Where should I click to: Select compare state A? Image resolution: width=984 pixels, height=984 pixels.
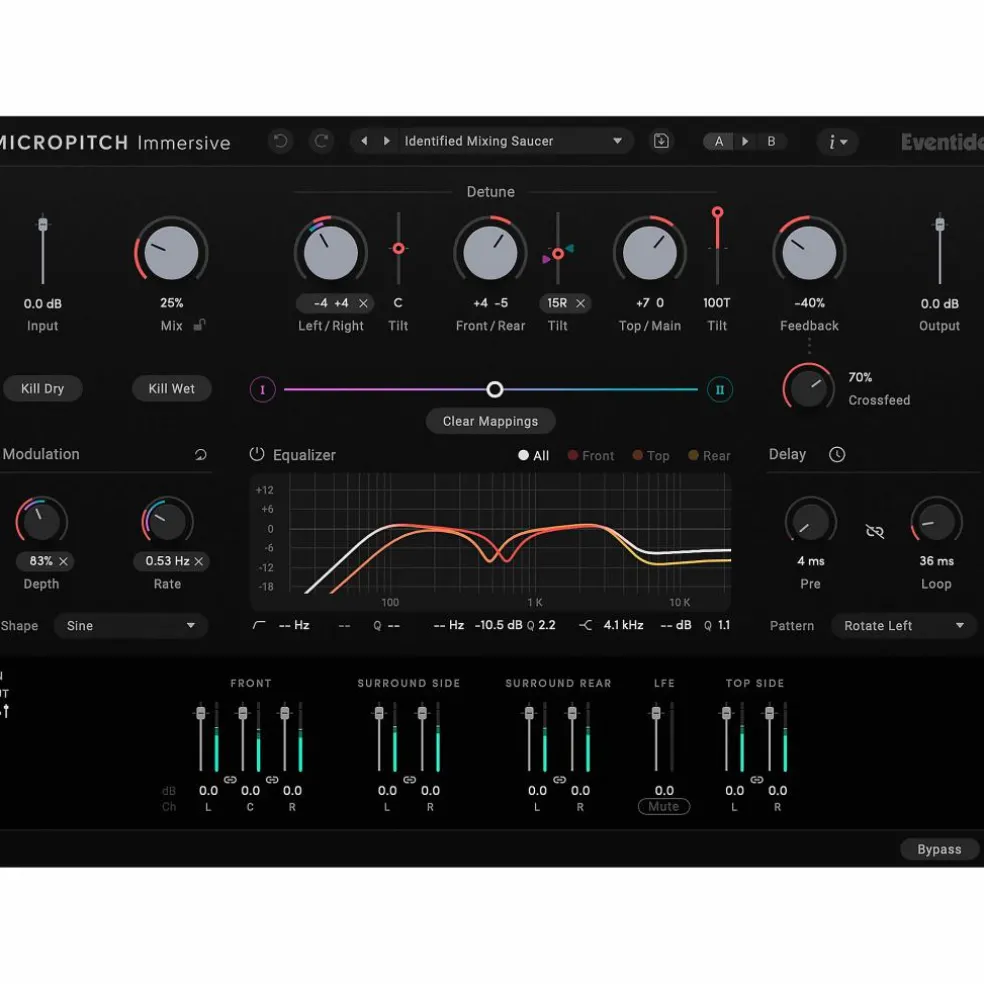[719, 141]
